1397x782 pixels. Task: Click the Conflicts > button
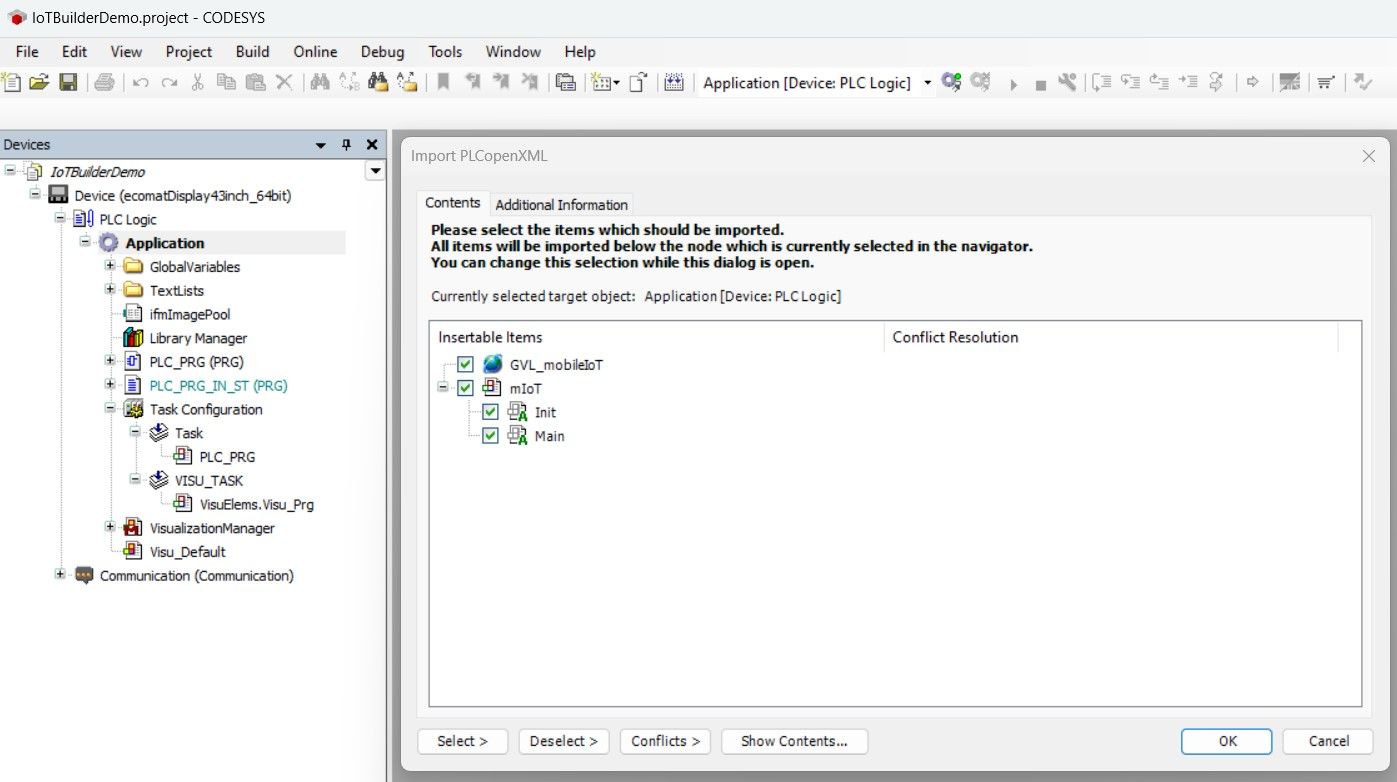[x=665, y=741]
